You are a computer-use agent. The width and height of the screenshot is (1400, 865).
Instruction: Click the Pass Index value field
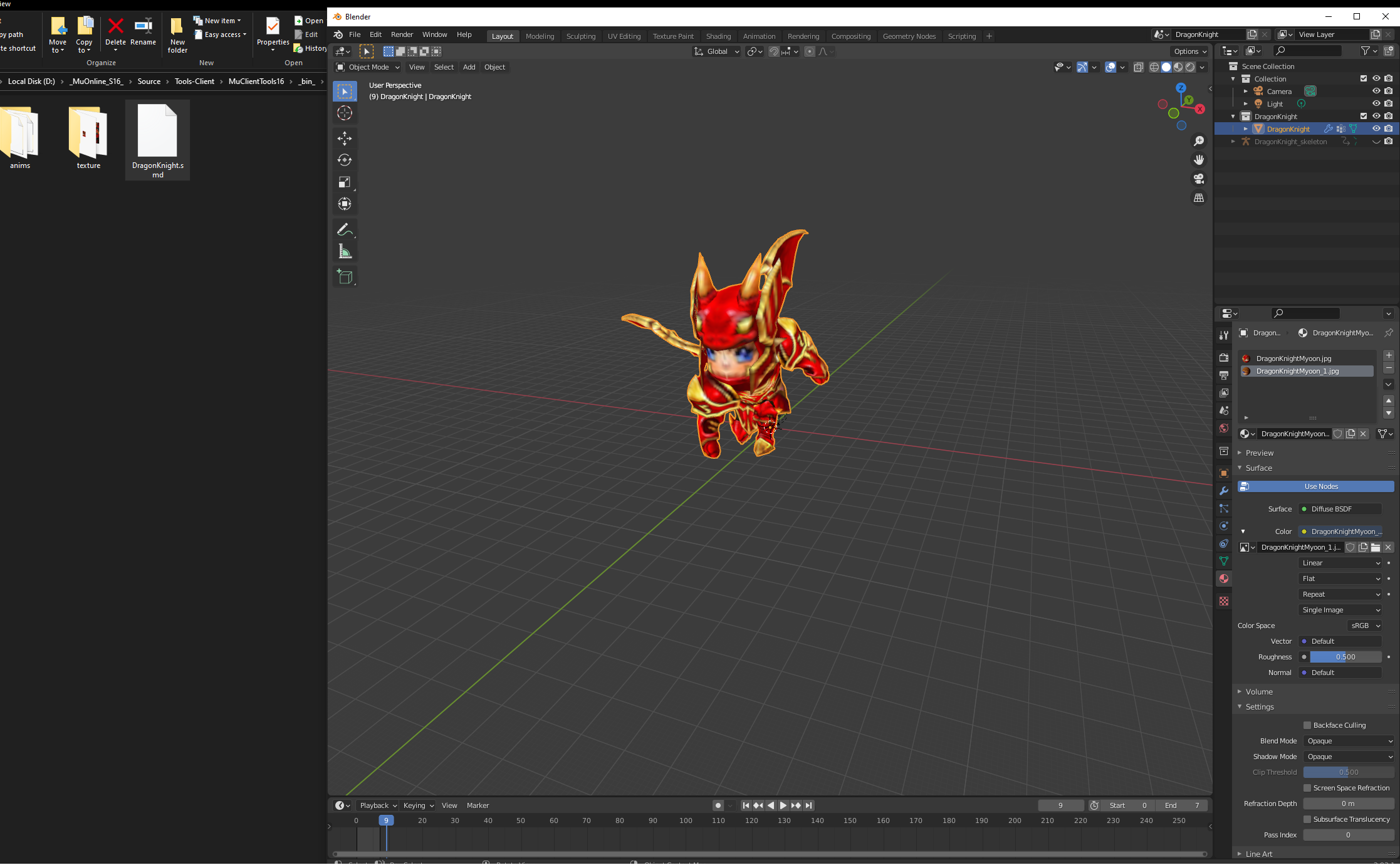[x=1349, y=836]
